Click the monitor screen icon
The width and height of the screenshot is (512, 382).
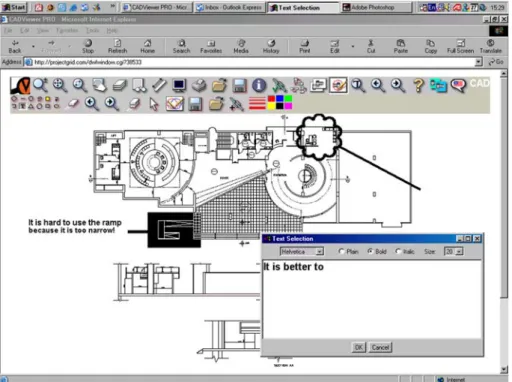point(179,85)
